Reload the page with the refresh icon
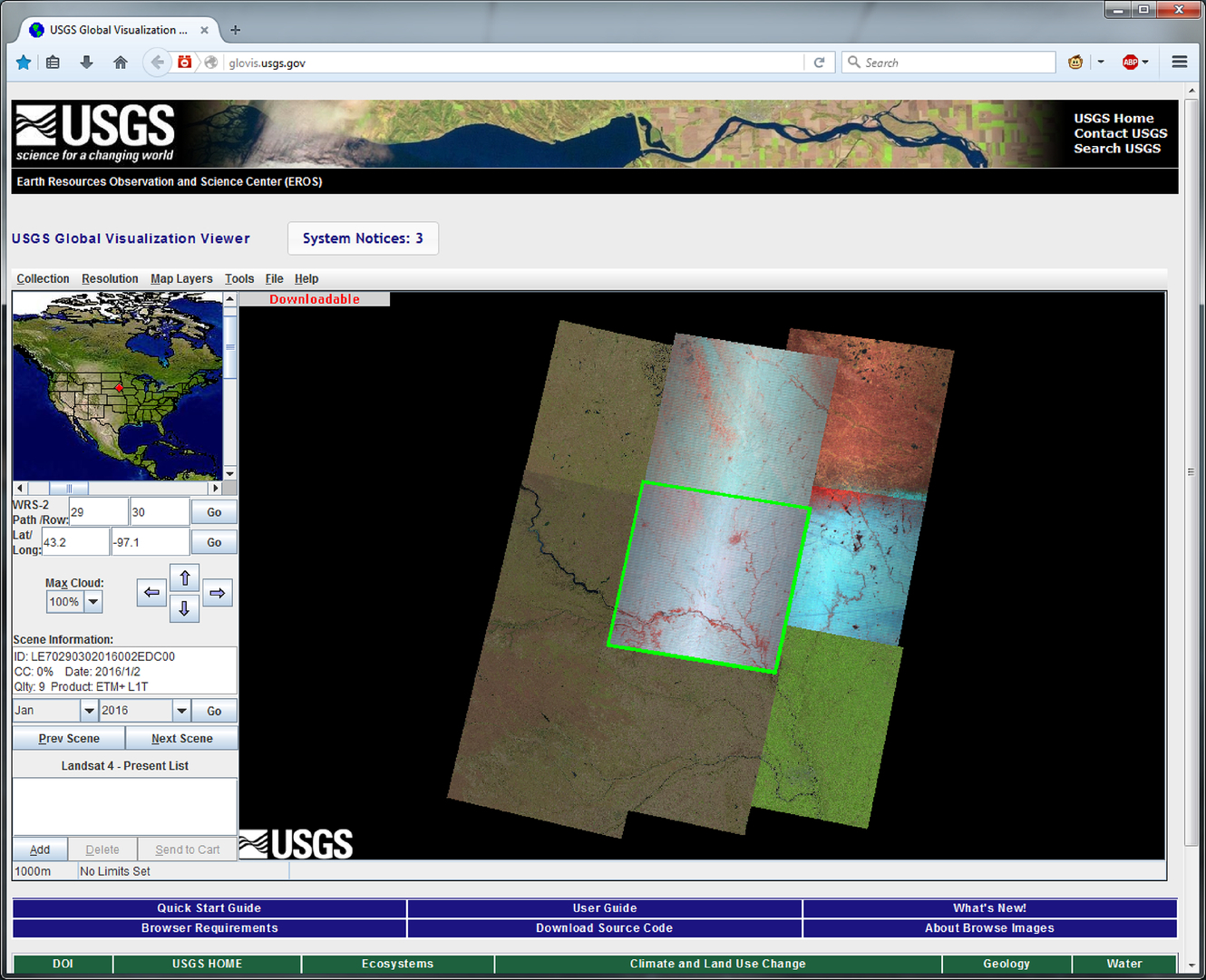The width and height of the screenshot is (1206, 980). tap(819, 63)
